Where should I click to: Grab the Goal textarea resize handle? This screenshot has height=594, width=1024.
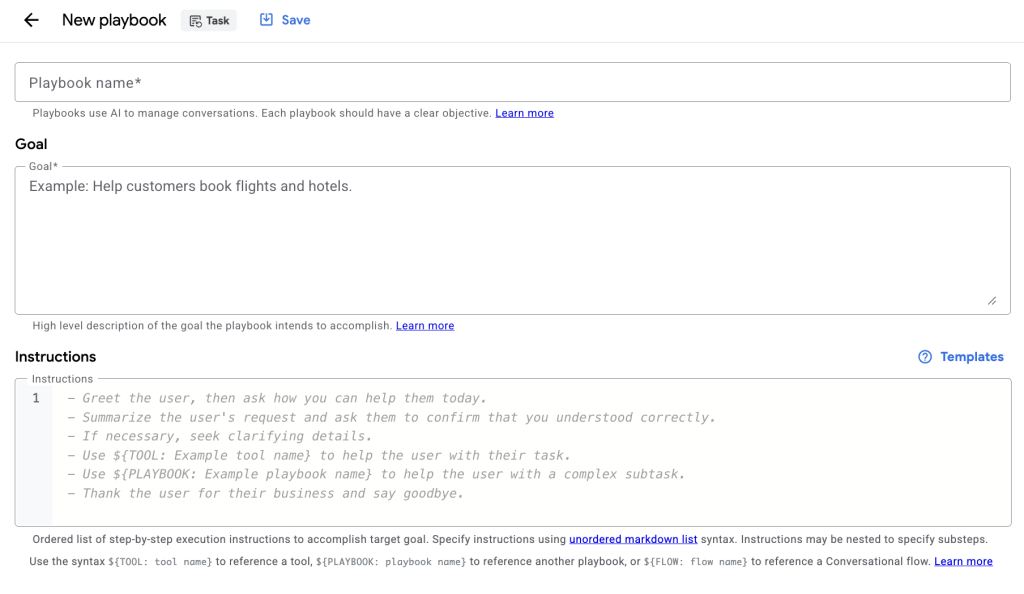[991, 300]
